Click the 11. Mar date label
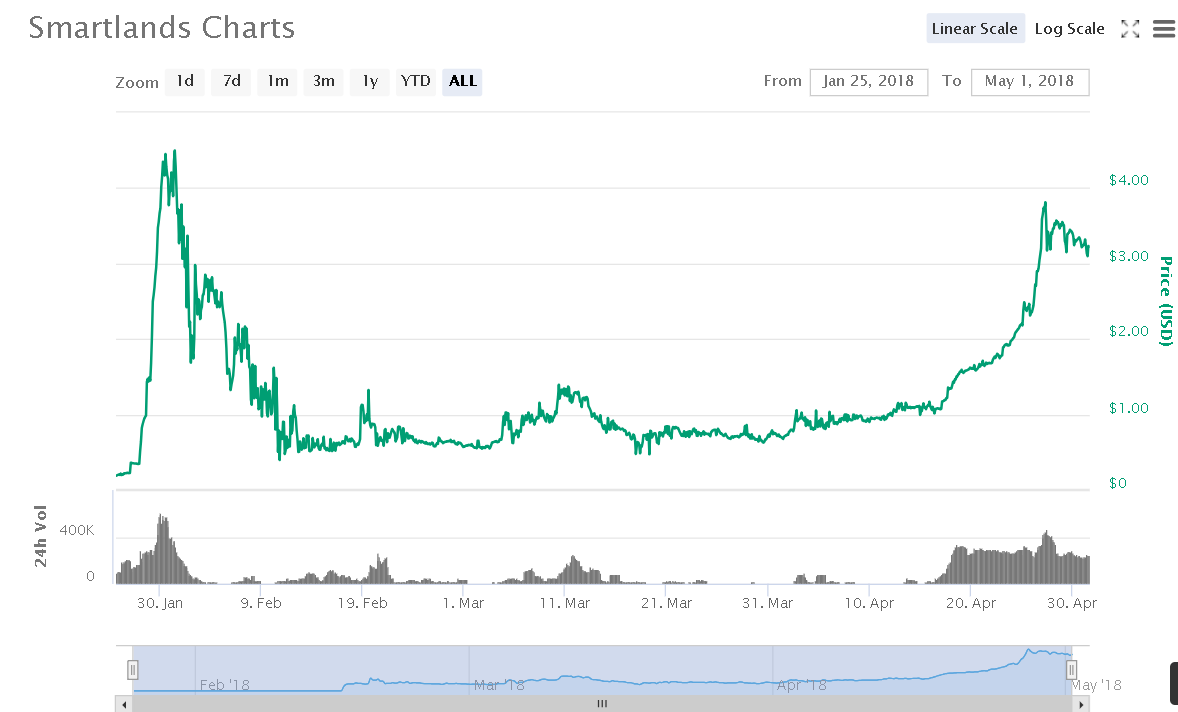This screenshot has width=1178, height=712. click(x=564, y=603)
